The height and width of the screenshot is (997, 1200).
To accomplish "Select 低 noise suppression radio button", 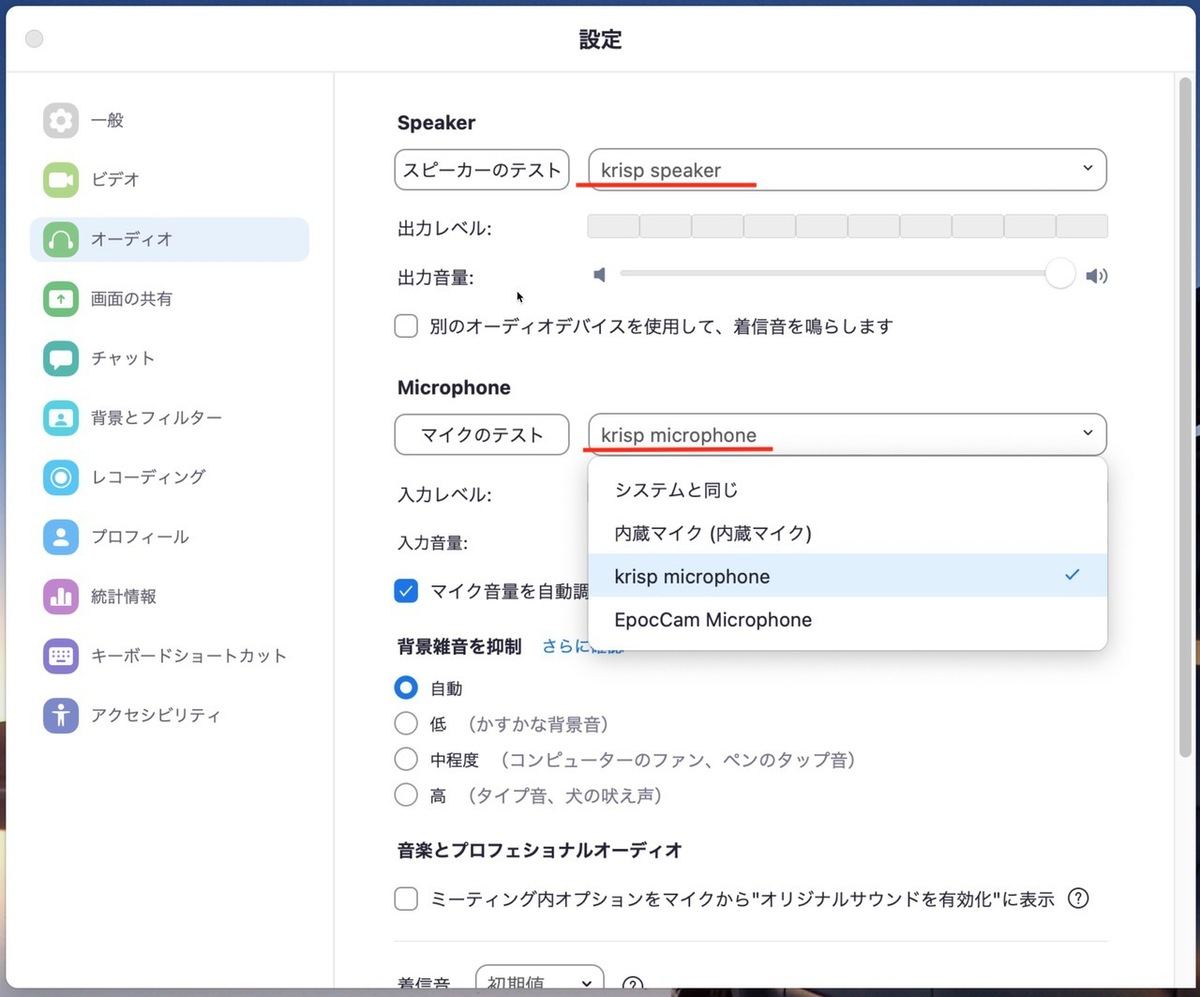I will tap(406, 724).
